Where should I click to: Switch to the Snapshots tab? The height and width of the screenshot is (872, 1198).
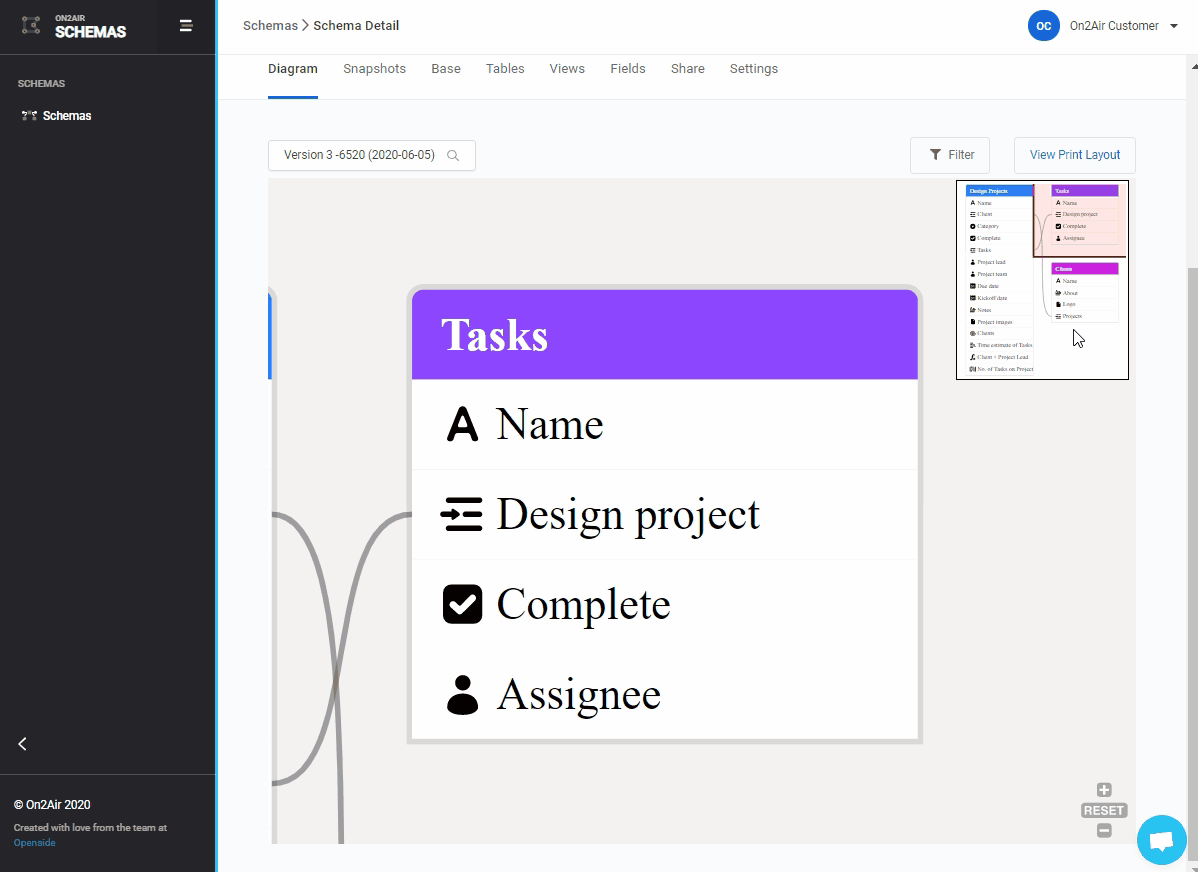tap(374, 69)
